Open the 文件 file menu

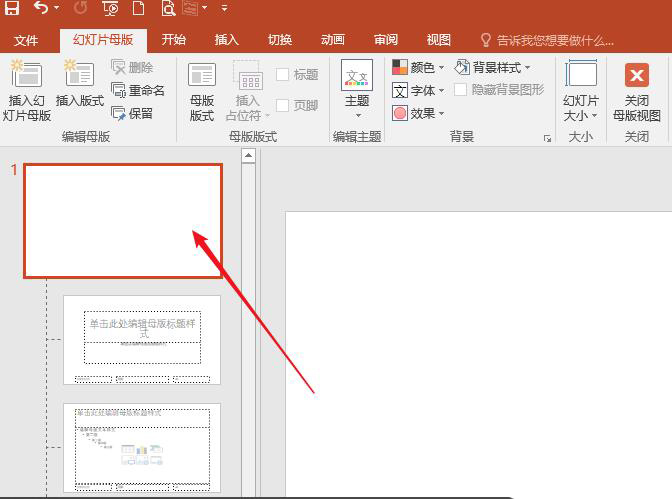[26, 40]
